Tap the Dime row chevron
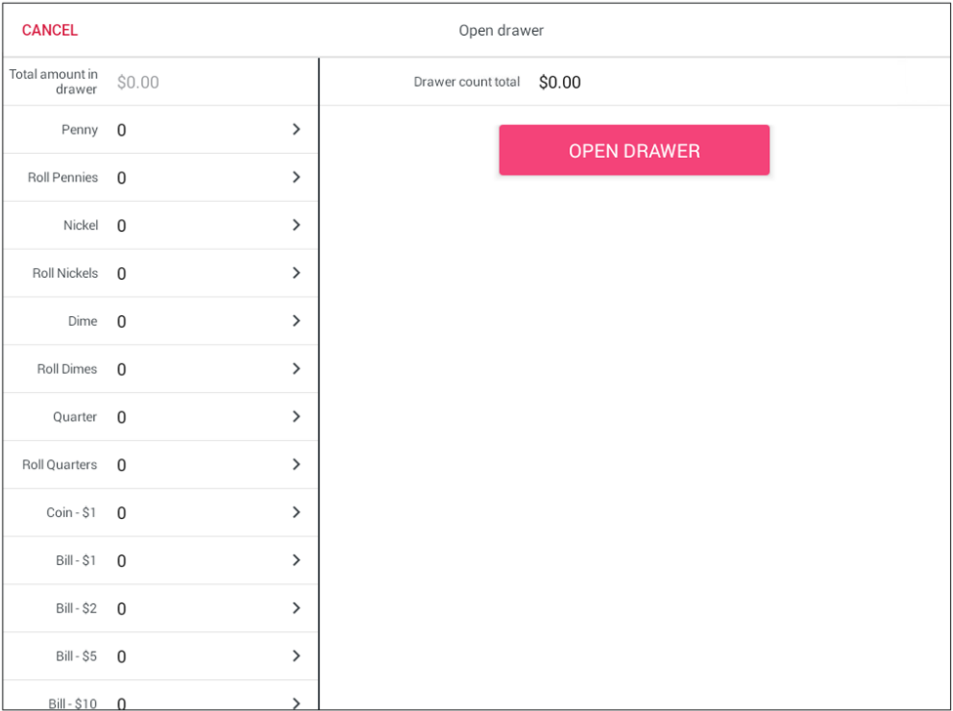Screen dimensions: 953x711 click(x=296, y=321)
